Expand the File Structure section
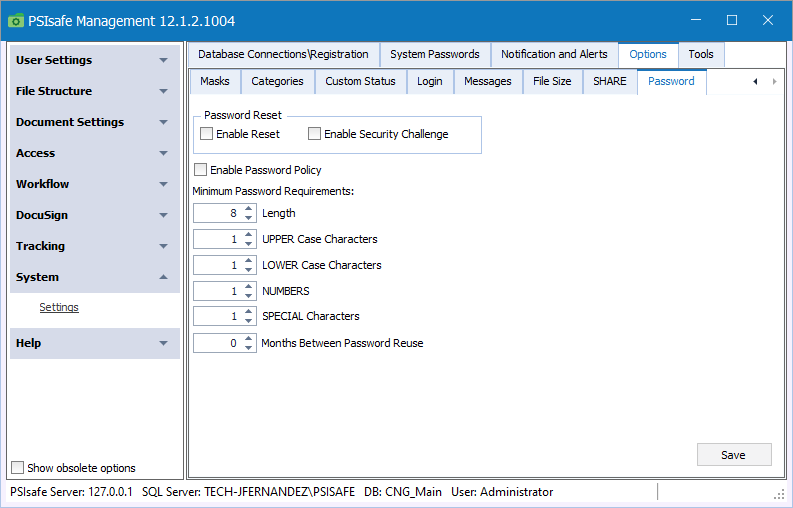 (95, 91)
